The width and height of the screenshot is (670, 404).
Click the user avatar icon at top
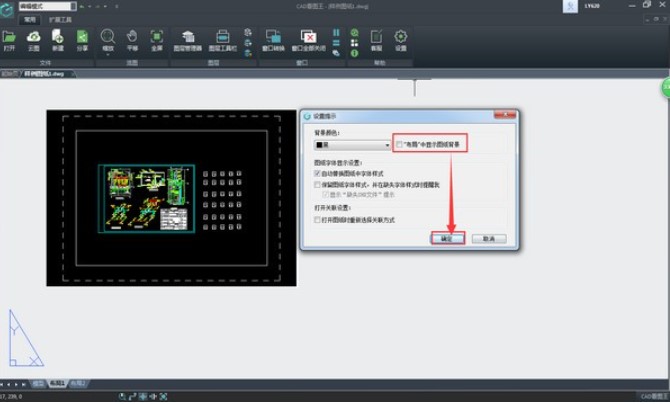point(570,6)
